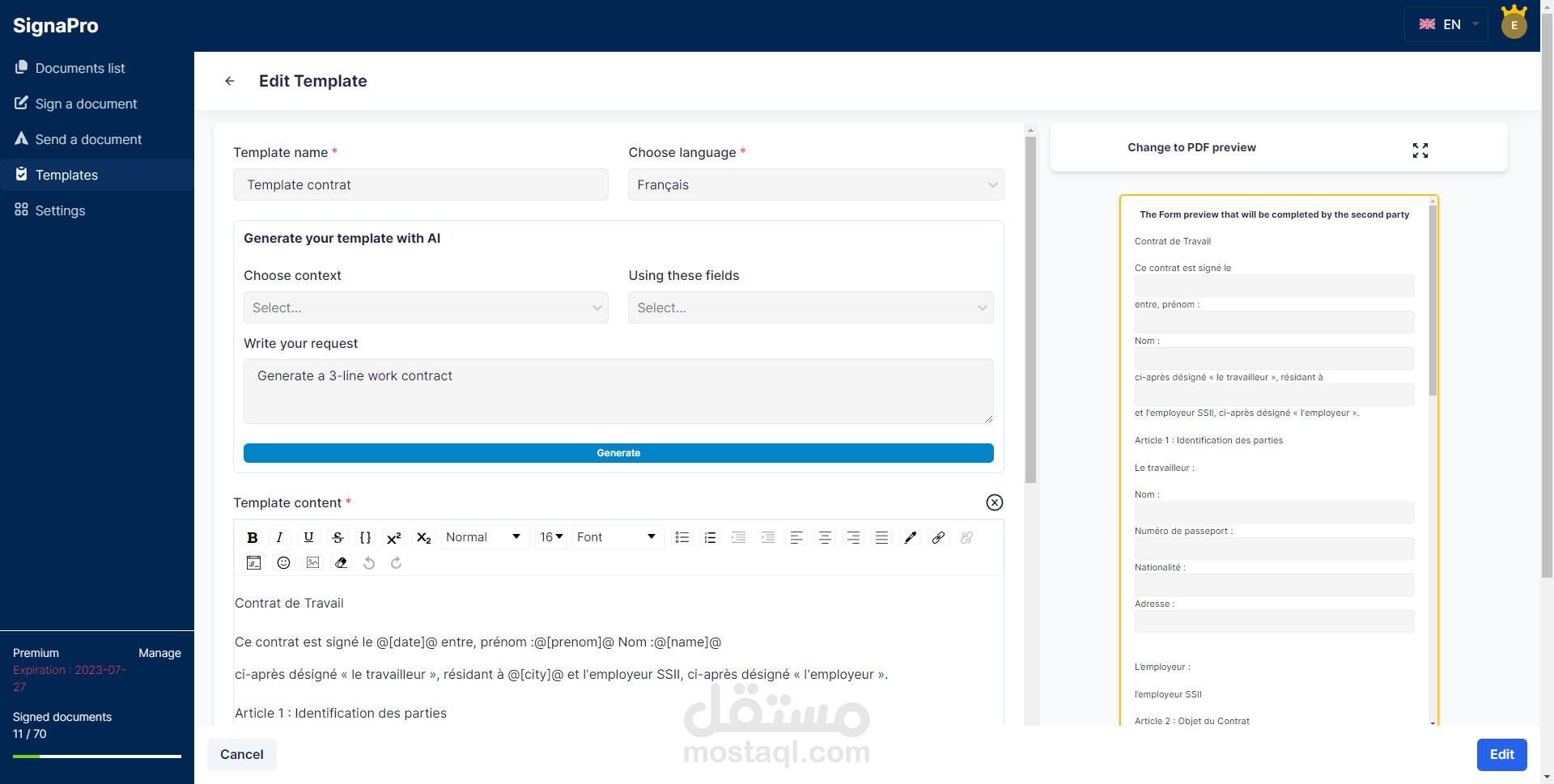The width and height of the screenshot is (1554, 784).
Task: Click Manage subscription link
Action: [x=159, y=653]
